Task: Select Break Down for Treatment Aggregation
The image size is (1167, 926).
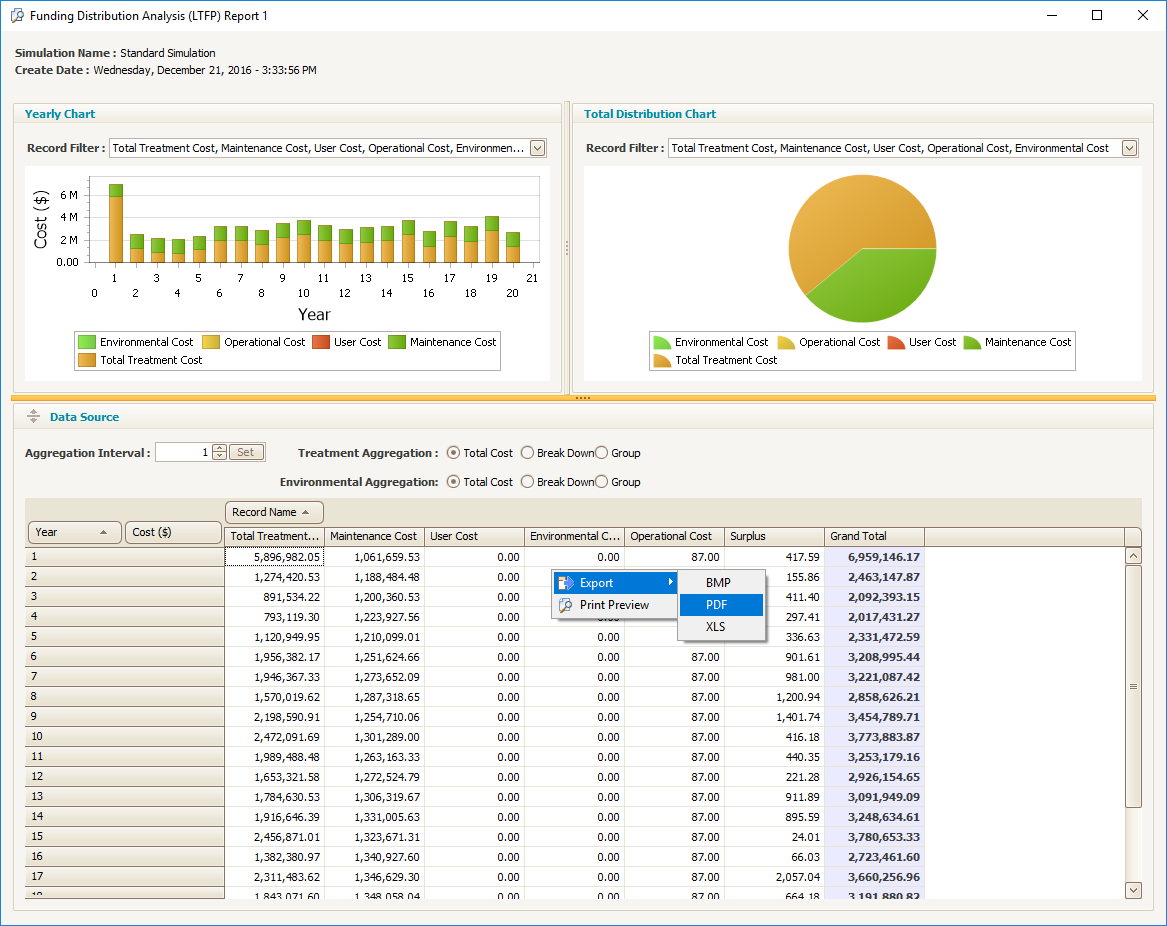Action: pyautogui.click(x=528, y=453)
